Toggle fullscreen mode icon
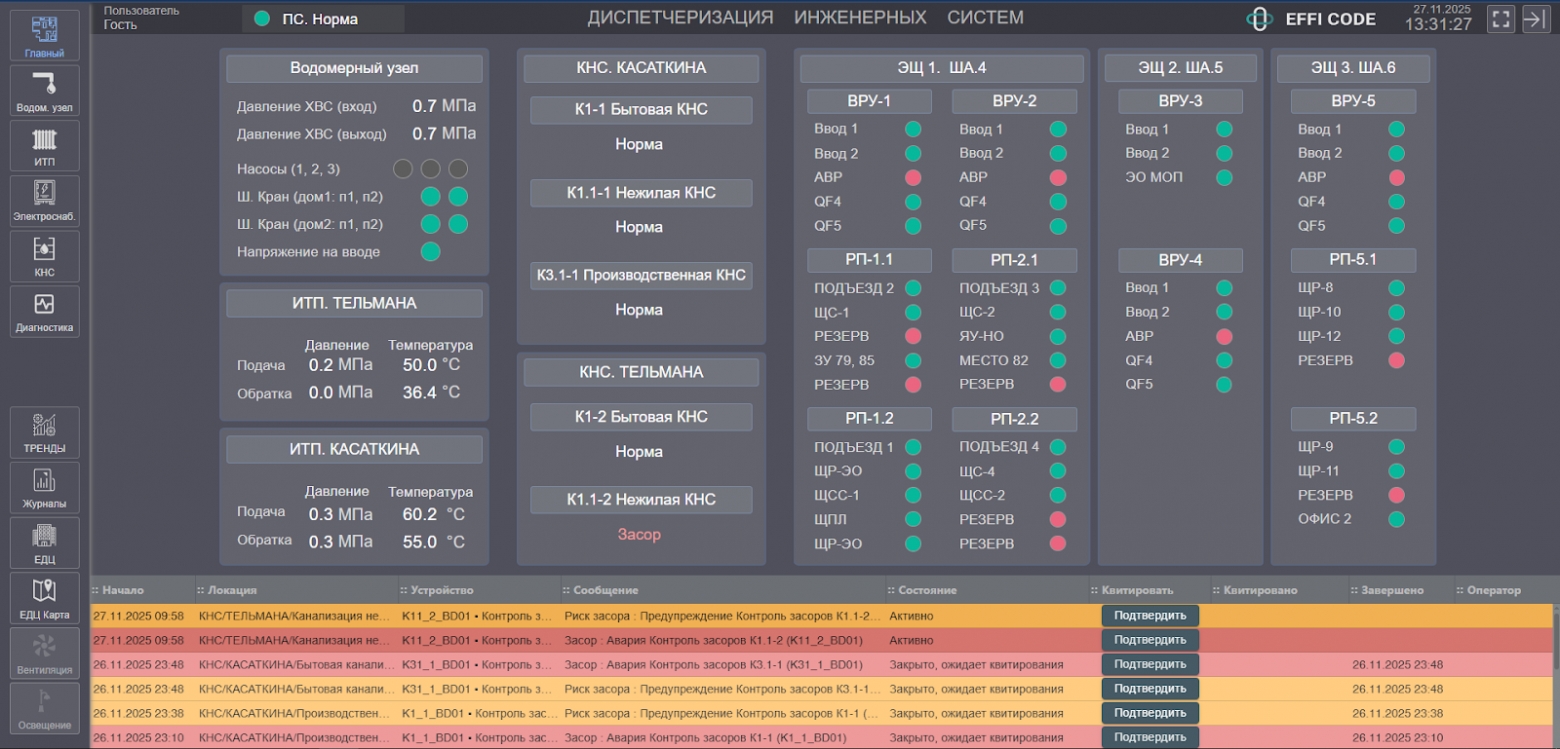The image size is (1560, 749). tap(1501, 19)
